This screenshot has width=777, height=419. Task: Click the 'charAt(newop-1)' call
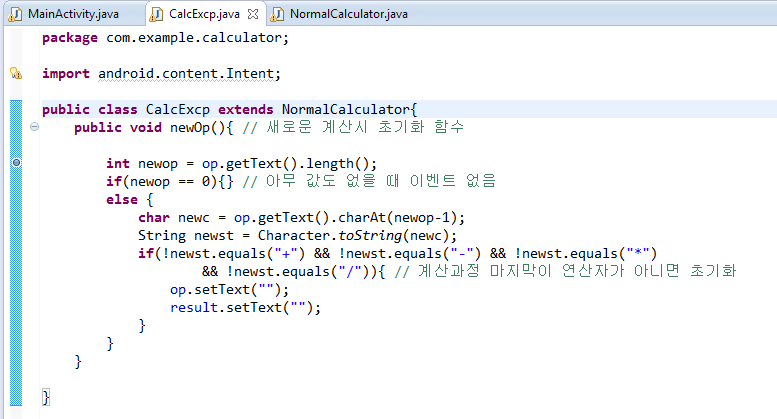point(397,217)
